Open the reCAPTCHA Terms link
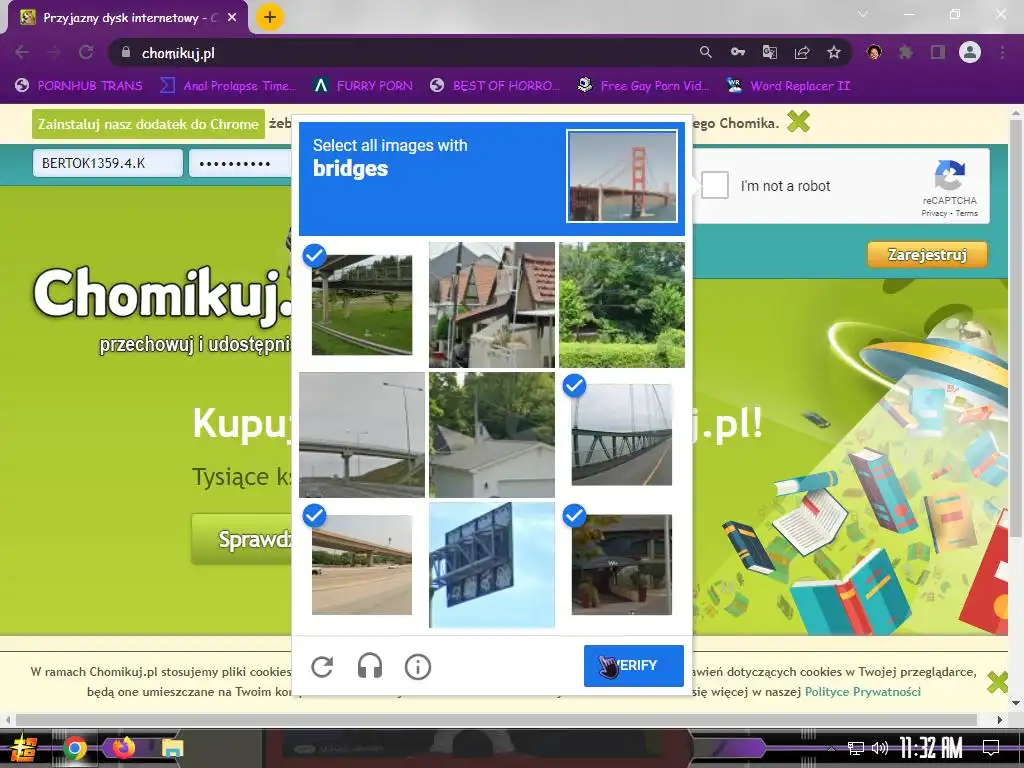 click(x=967, y=213)
